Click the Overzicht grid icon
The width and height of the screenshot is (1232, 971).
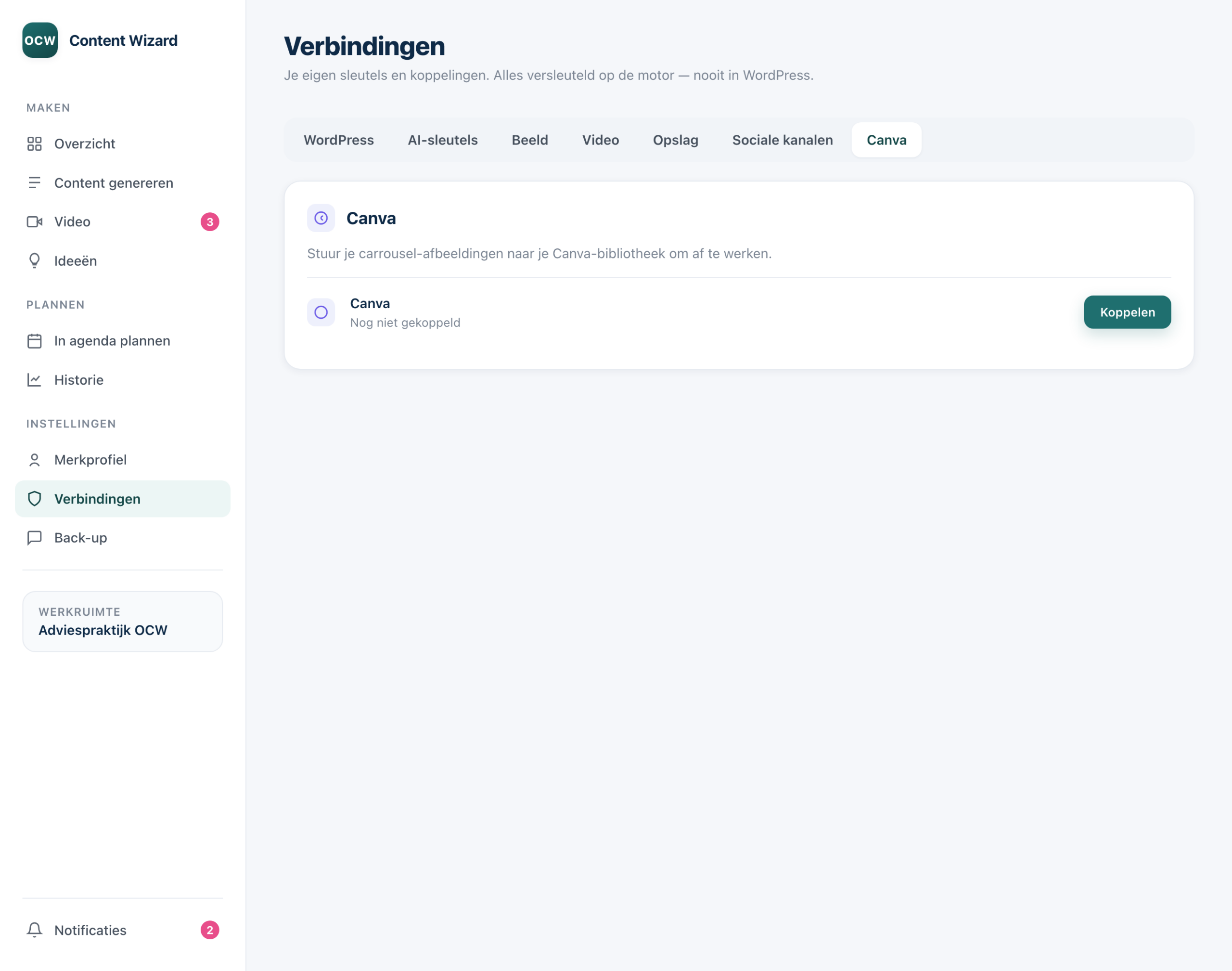point(35,144)
